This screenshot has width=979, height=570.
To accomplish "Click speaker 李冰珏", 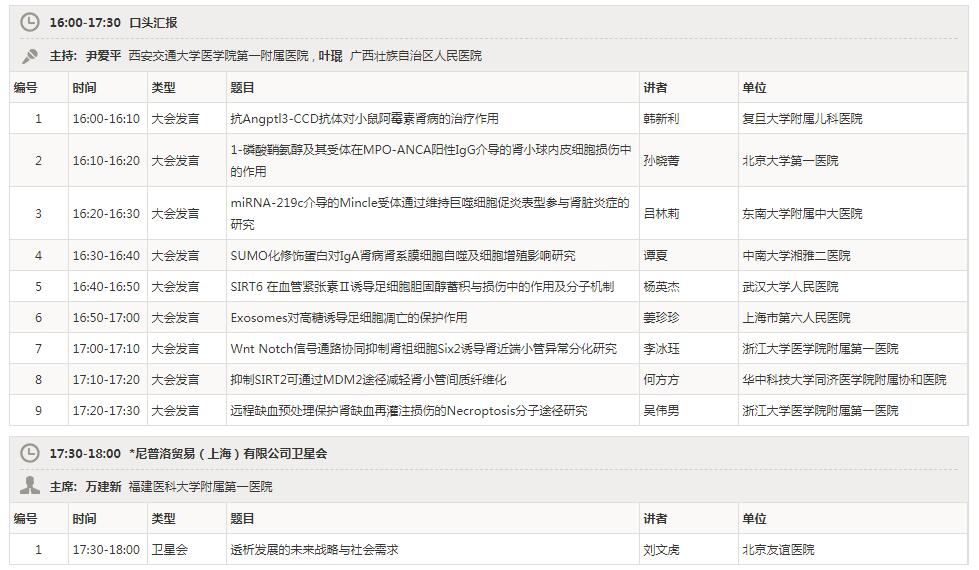I will click(661, 348).
